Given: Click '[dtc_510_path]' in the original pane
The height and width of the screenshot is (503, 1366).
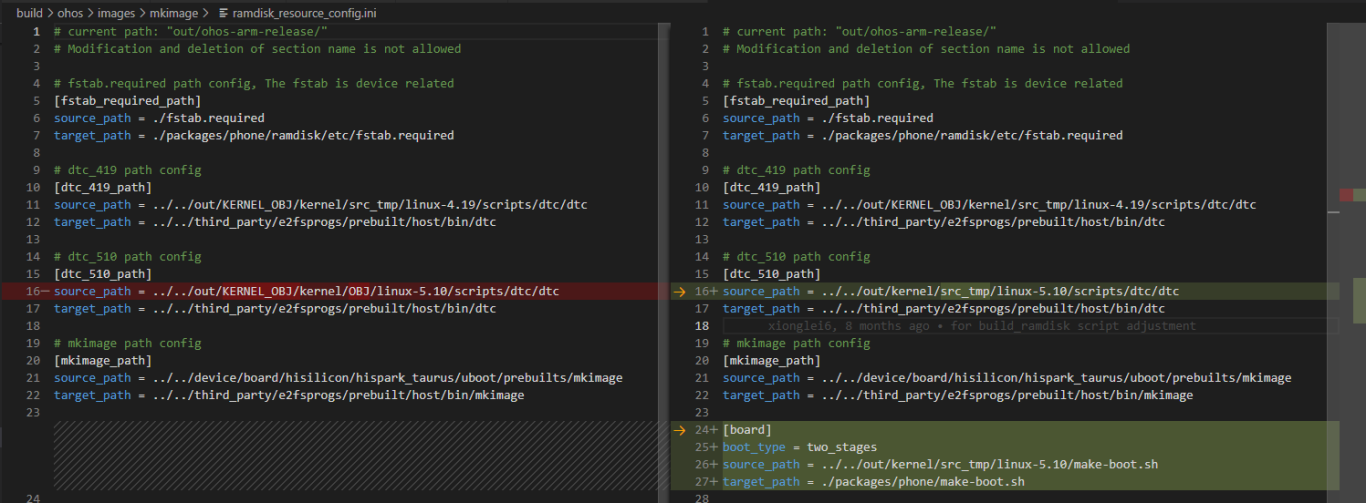Looking at the screenshot, I should tap(103, 274).
